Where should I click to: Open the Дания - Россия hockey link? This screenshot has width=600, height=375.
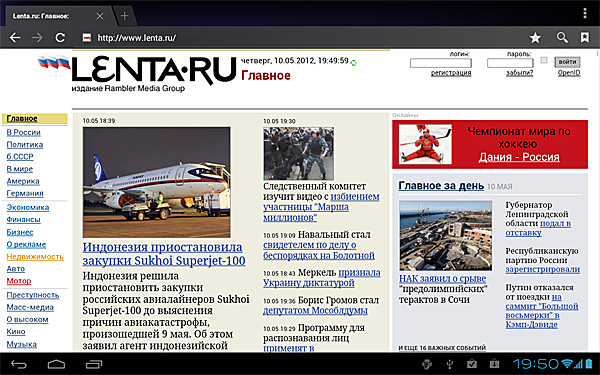pos(519,157)
